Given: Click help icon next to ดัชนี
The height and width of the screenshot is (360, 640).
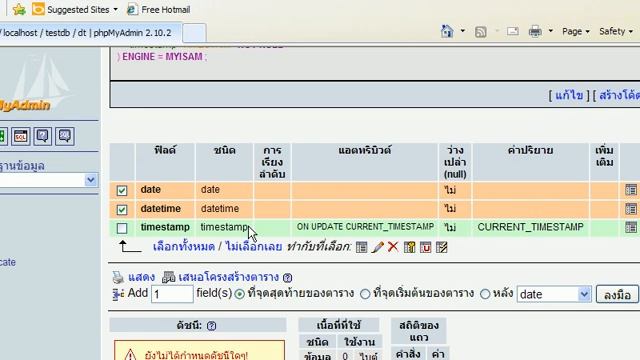Looking at the screenshot, I should [211, 326].
